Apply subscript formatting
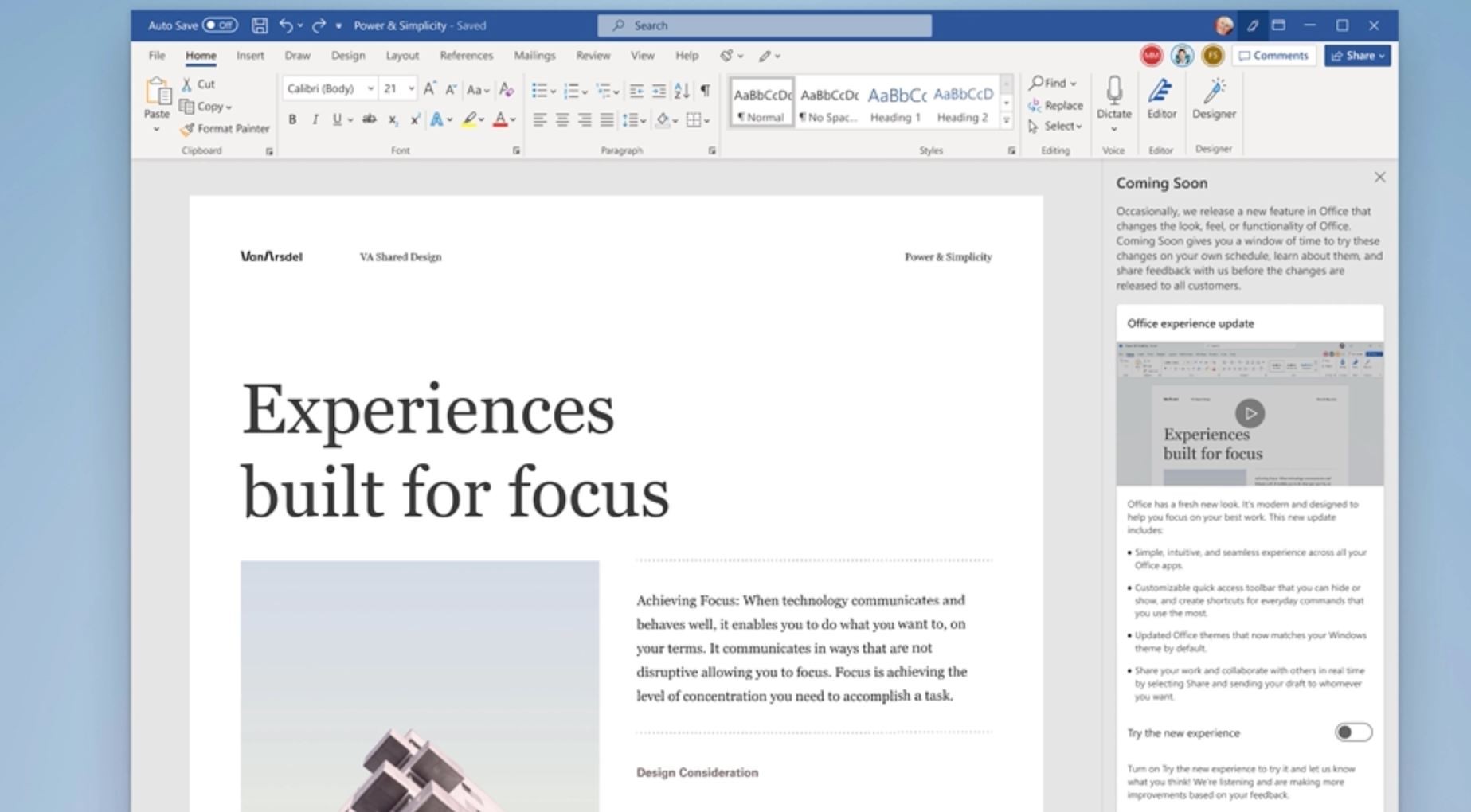The height and width of the screenshot is (812, 1471). click(x=393, y=119)
